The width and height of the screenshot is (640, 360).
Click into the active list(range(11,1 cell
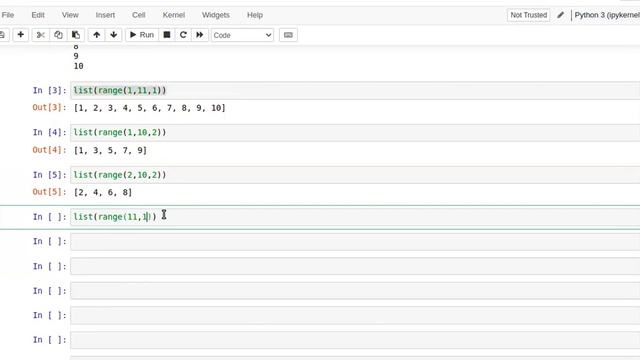tap(355, 217)
